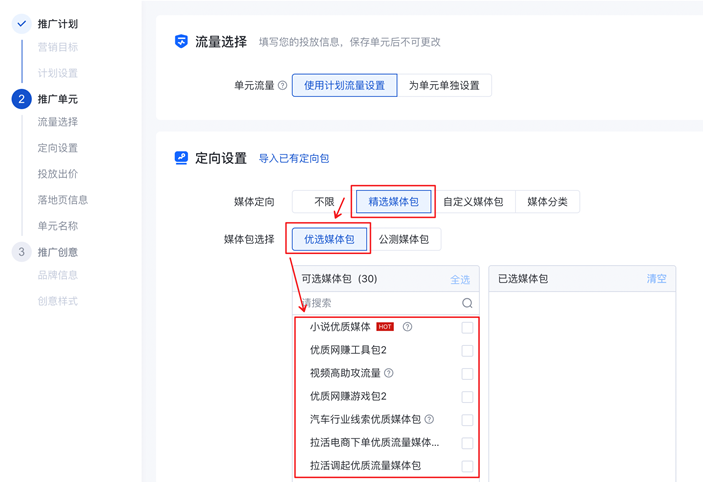This screenshot has width=703, height=482.
Task: Click the 流量选择 shield icon
Action: pos(181,42)
